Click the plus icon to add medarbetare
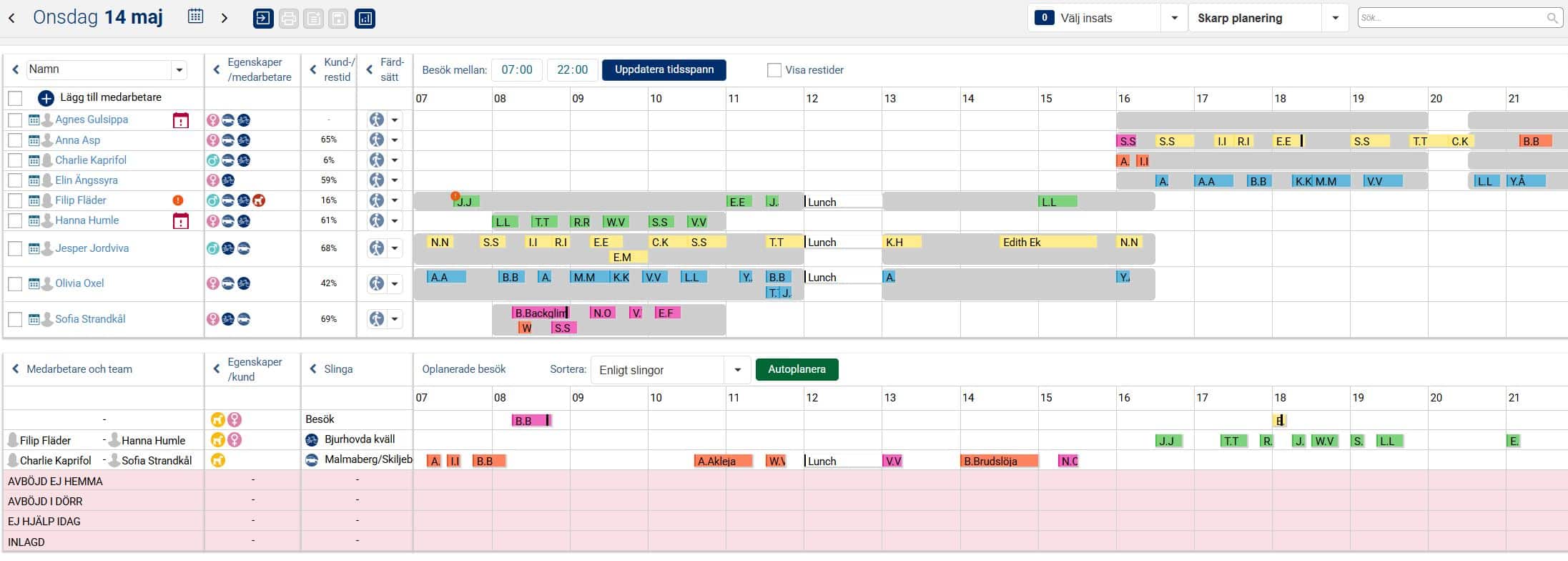 pyautogui.click(x=46, y=98)
